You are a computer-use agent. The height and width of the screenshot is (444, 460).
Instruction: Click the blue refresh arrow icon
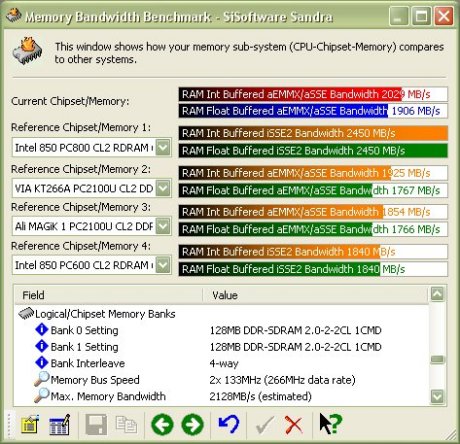point(229,424)
